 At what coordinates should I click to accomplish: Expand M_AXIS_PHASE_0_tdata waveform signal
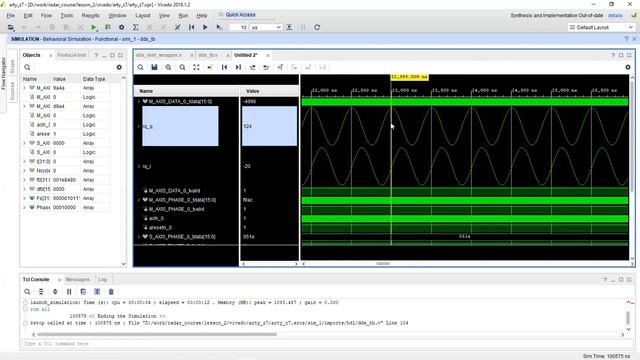(139, 200)
